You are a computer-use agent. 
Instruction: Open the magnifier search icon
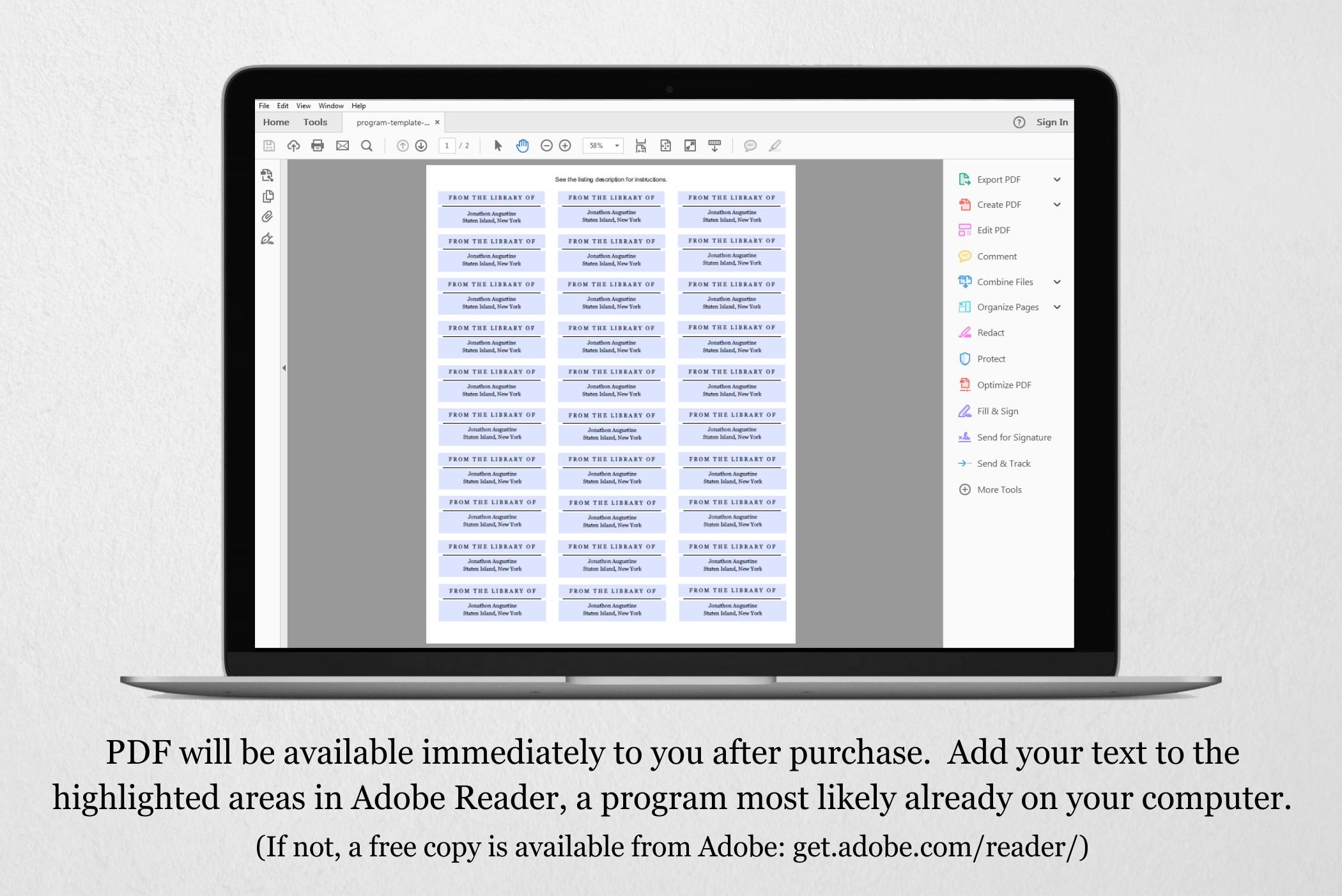tap(367, 146)
